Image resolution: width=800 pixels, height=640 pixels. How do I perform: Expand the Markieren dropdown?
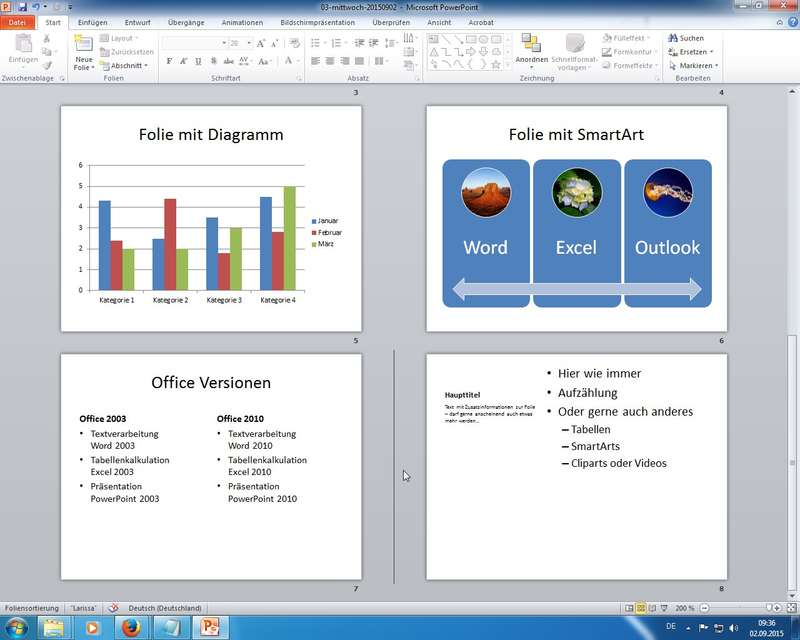point(716,66)
